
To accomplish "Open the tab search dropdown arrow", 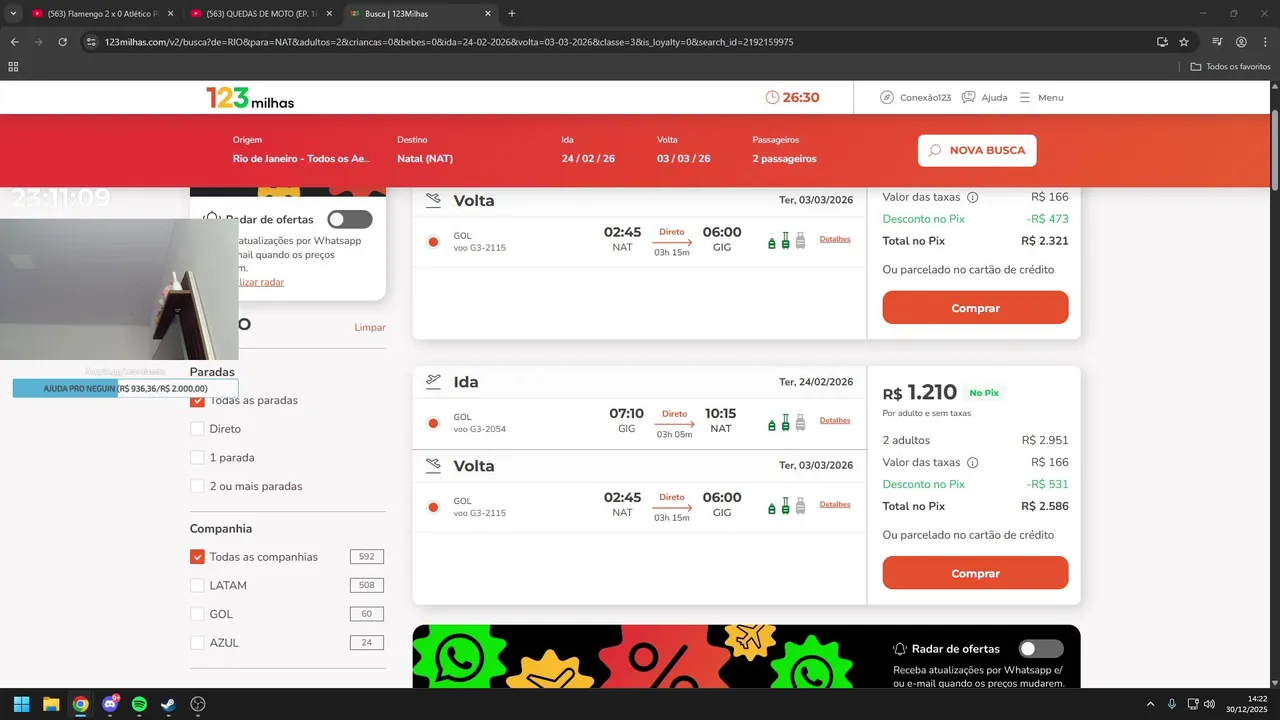I will click(13, 13).
